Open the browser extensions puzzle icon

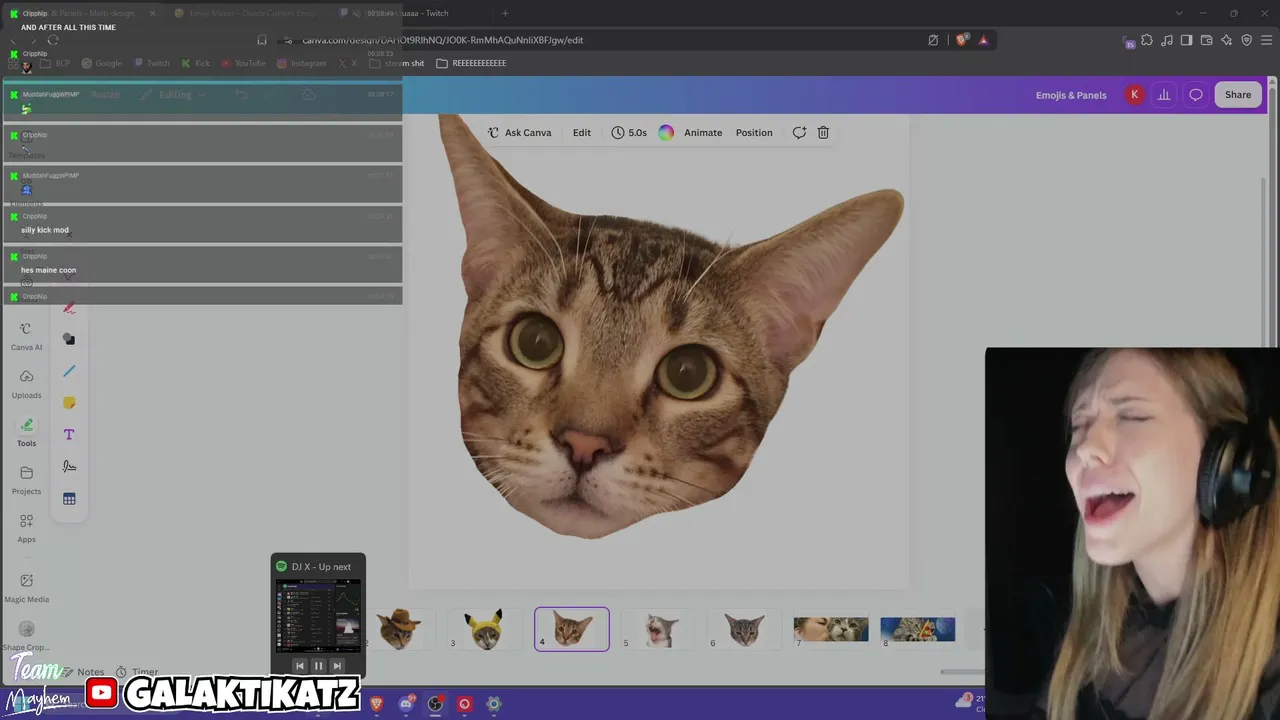click(1147, 40)
